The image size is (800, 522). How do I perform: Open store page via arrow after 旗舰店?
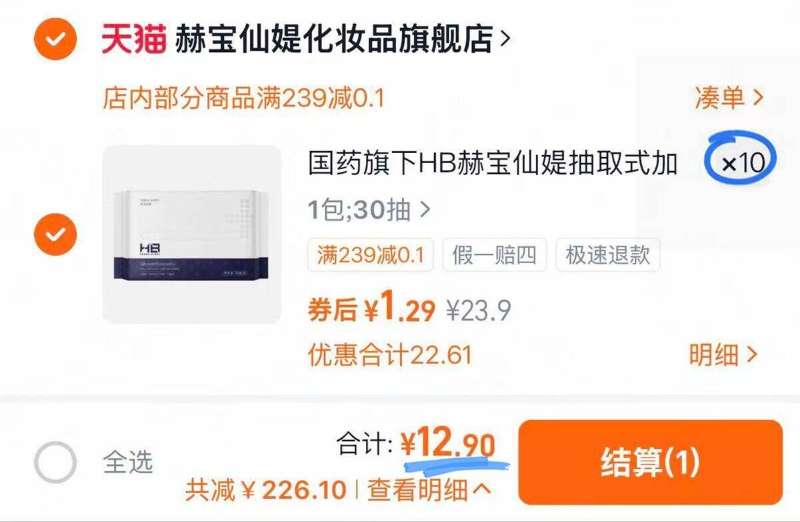pos(505,39)
